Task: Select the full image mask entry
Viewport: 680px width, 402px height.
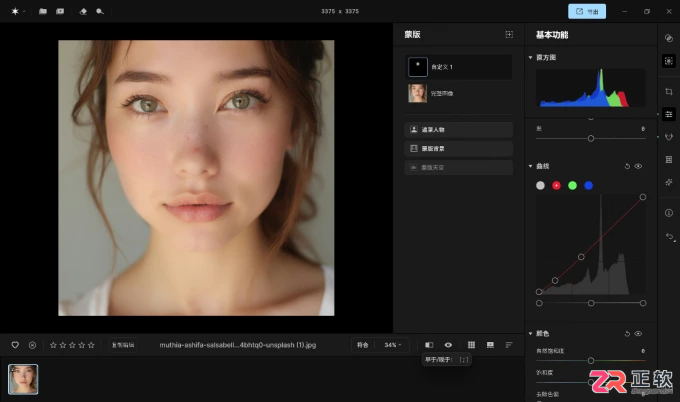Action: tap(458, 93)
